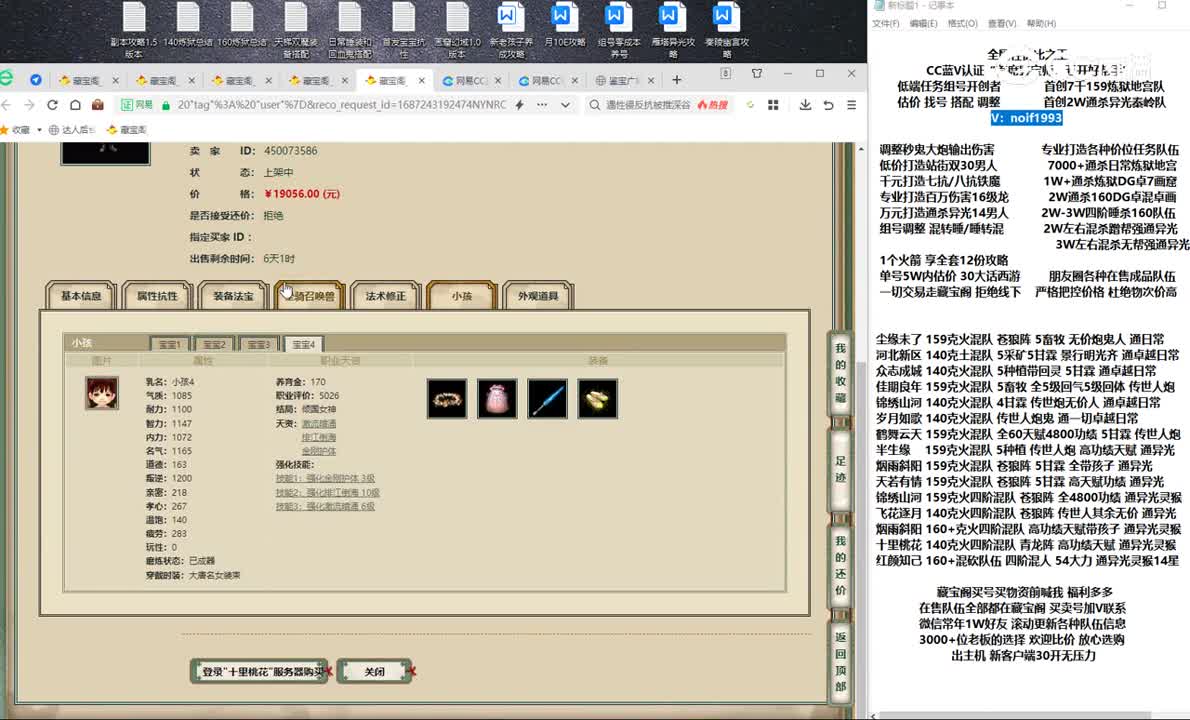Screen dimensions: 1190x720
Task: Click the browser home icon
Action: pyautogui.click(x=75, y=105)
